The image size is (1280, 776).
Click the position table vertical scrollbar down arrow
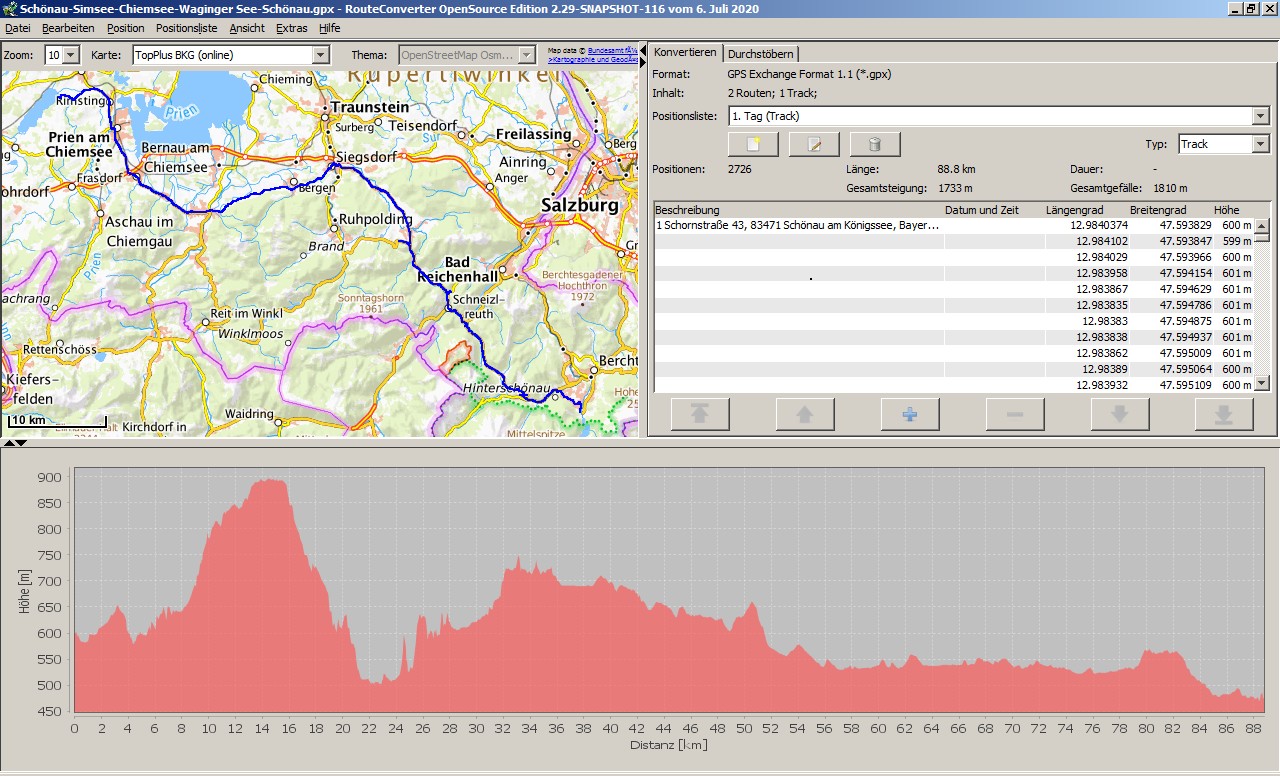coord(1262,383)
